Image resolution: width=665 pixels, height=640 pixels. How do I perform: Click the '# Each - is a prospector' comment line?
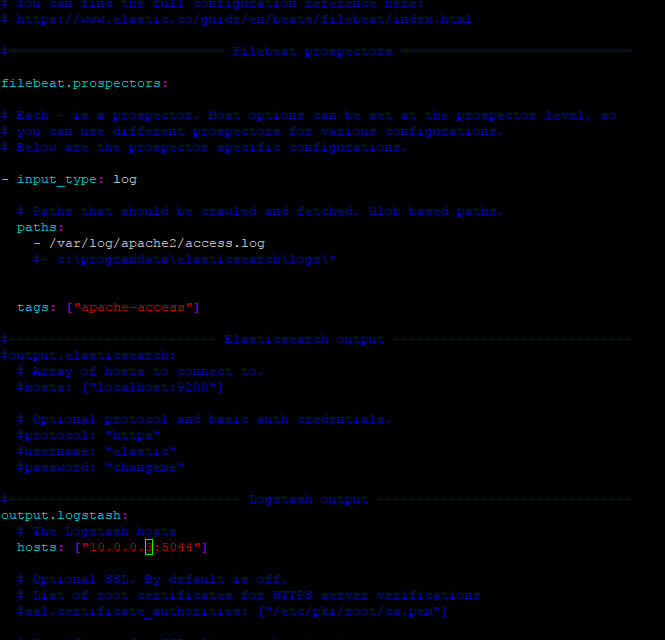click(309, 115)
